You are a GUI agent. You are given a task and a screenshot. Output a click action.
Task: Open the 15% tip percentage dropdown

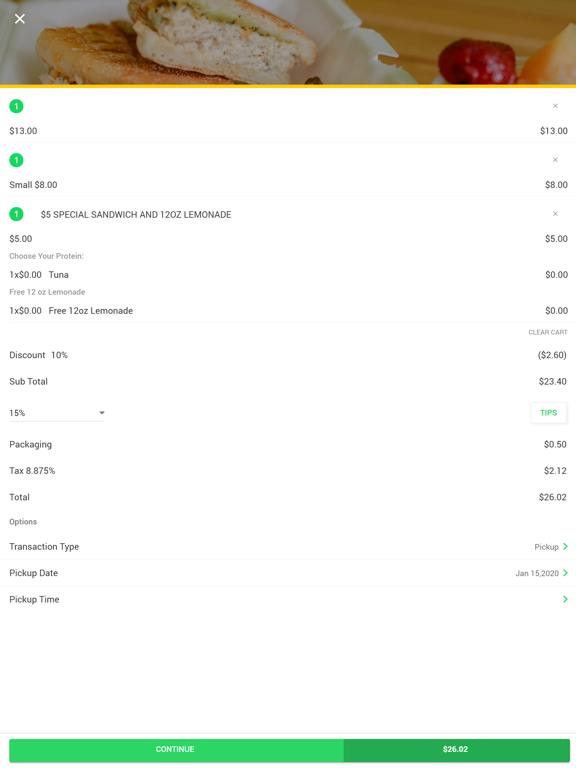point(57,413)
